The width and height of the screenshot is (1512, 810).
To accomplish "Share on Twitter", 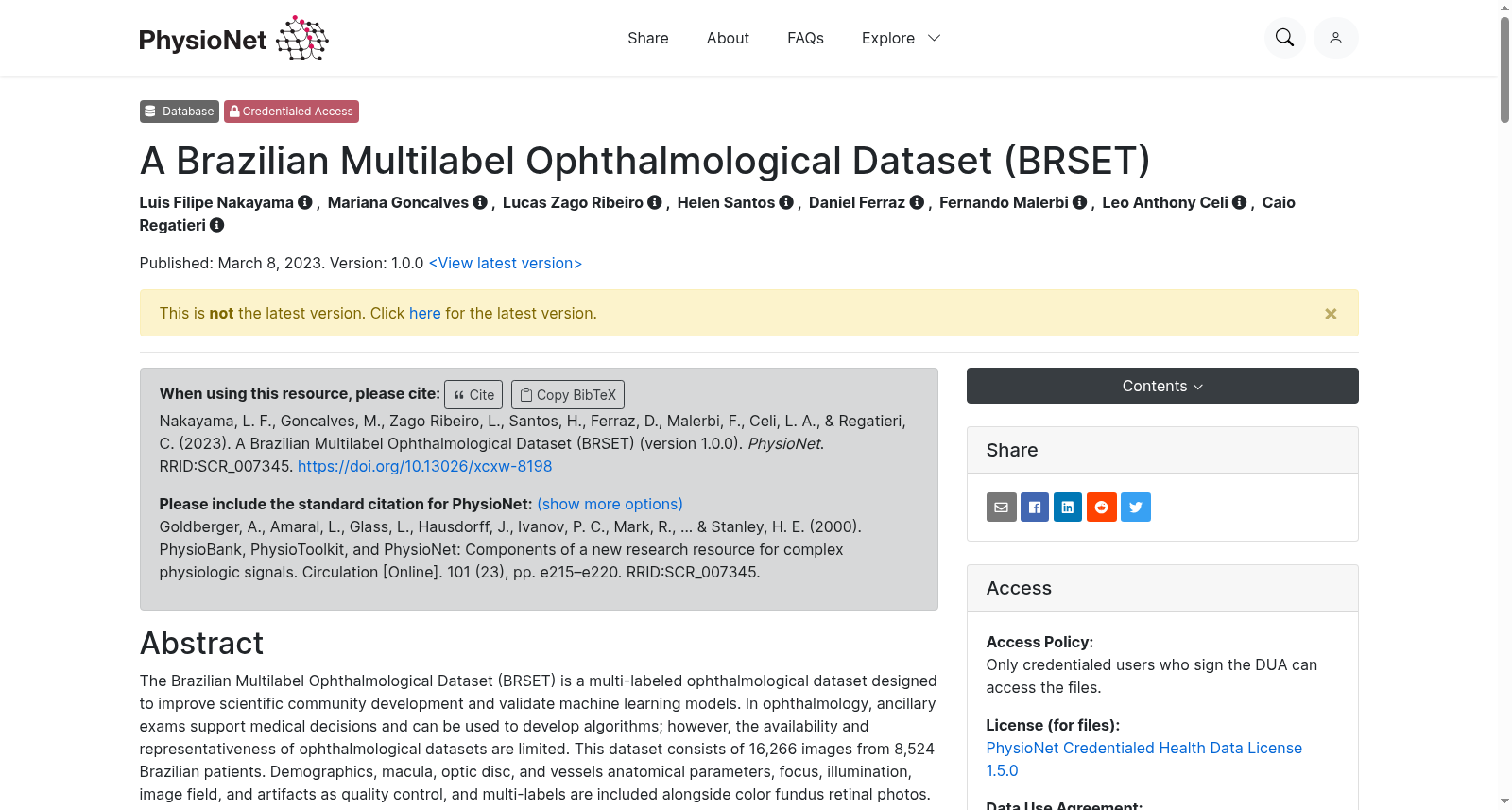I will (1136, 508).
